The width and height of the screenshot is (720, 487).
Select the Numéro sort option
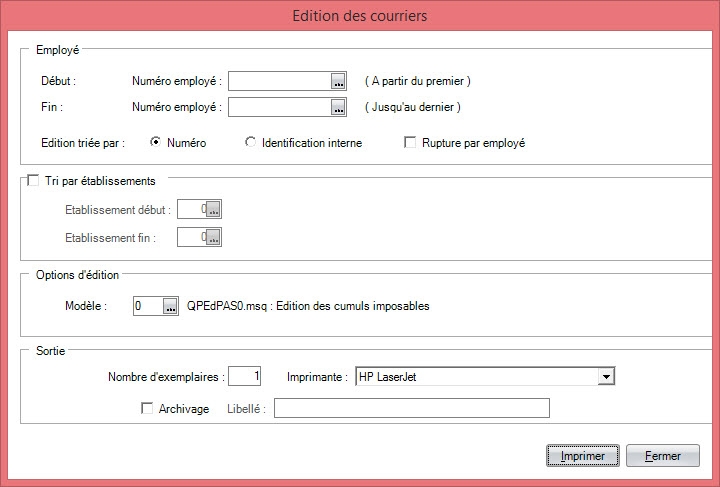pyautogui.click(x=156, y=142)
